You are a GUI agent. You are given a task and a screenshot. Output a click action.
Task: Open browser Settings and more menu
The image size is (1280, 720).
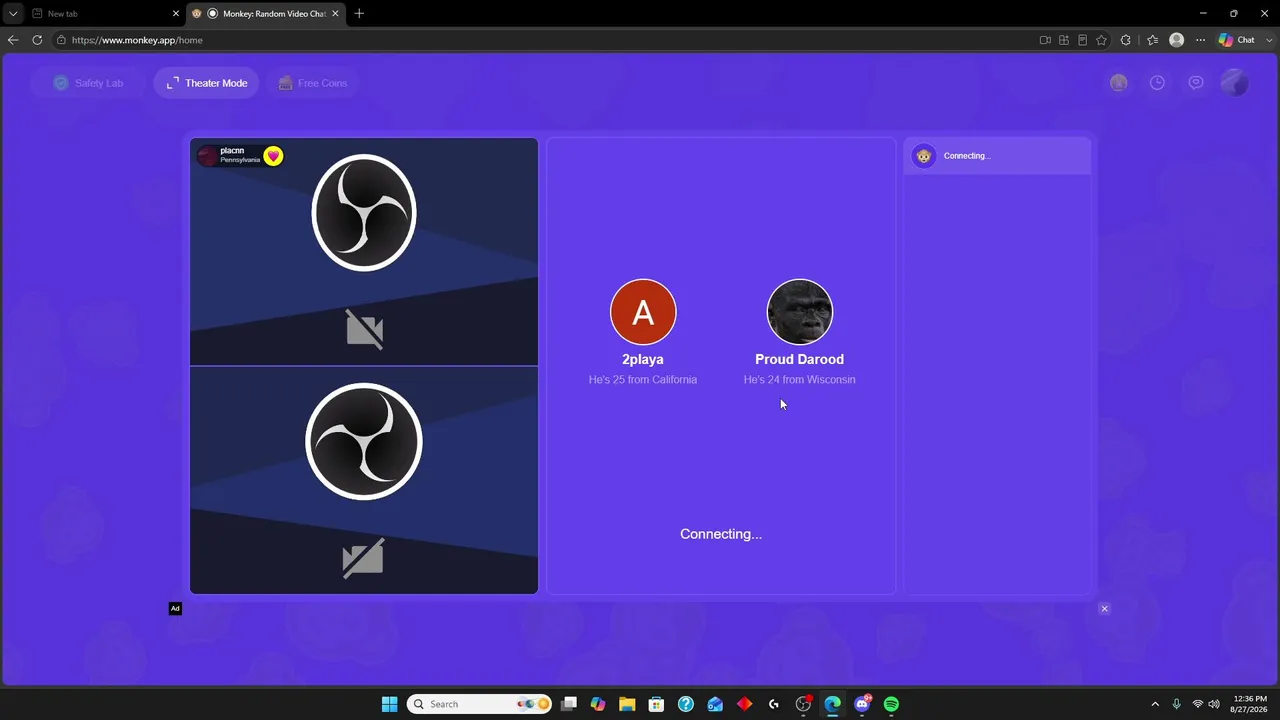pyautogui.click(x=1201, y=40)
